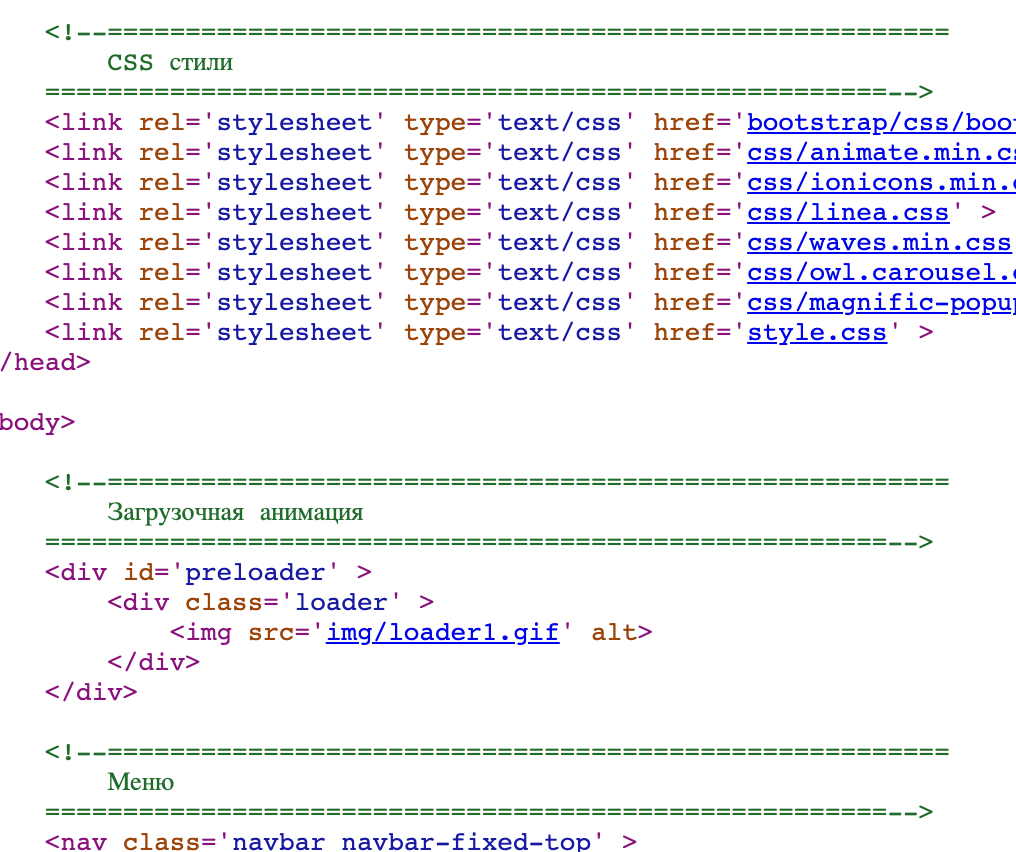1016x852 pixels.
Task: Open the img/loader1.gif image link
Action: point(442,633)
